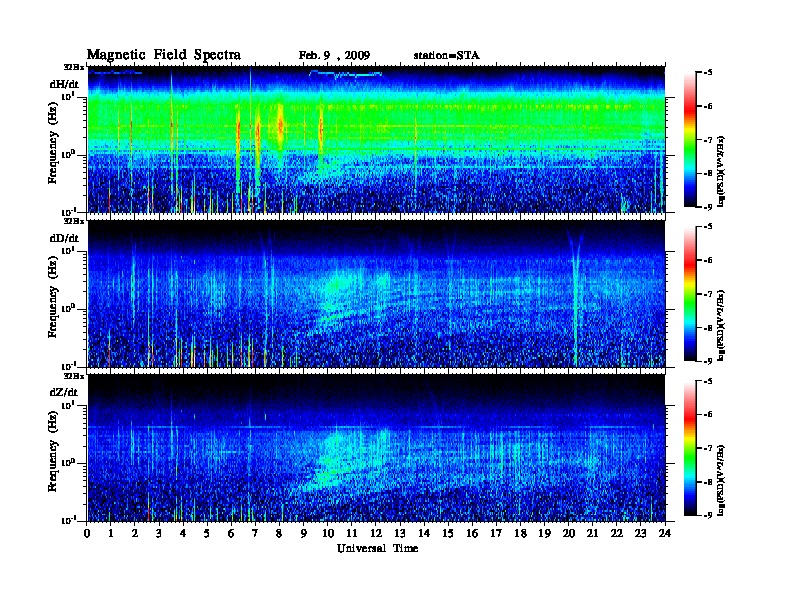Click the log(PSD) units label beside dH/dt colorbar
The image size is (792, 612).
point(721,171)
